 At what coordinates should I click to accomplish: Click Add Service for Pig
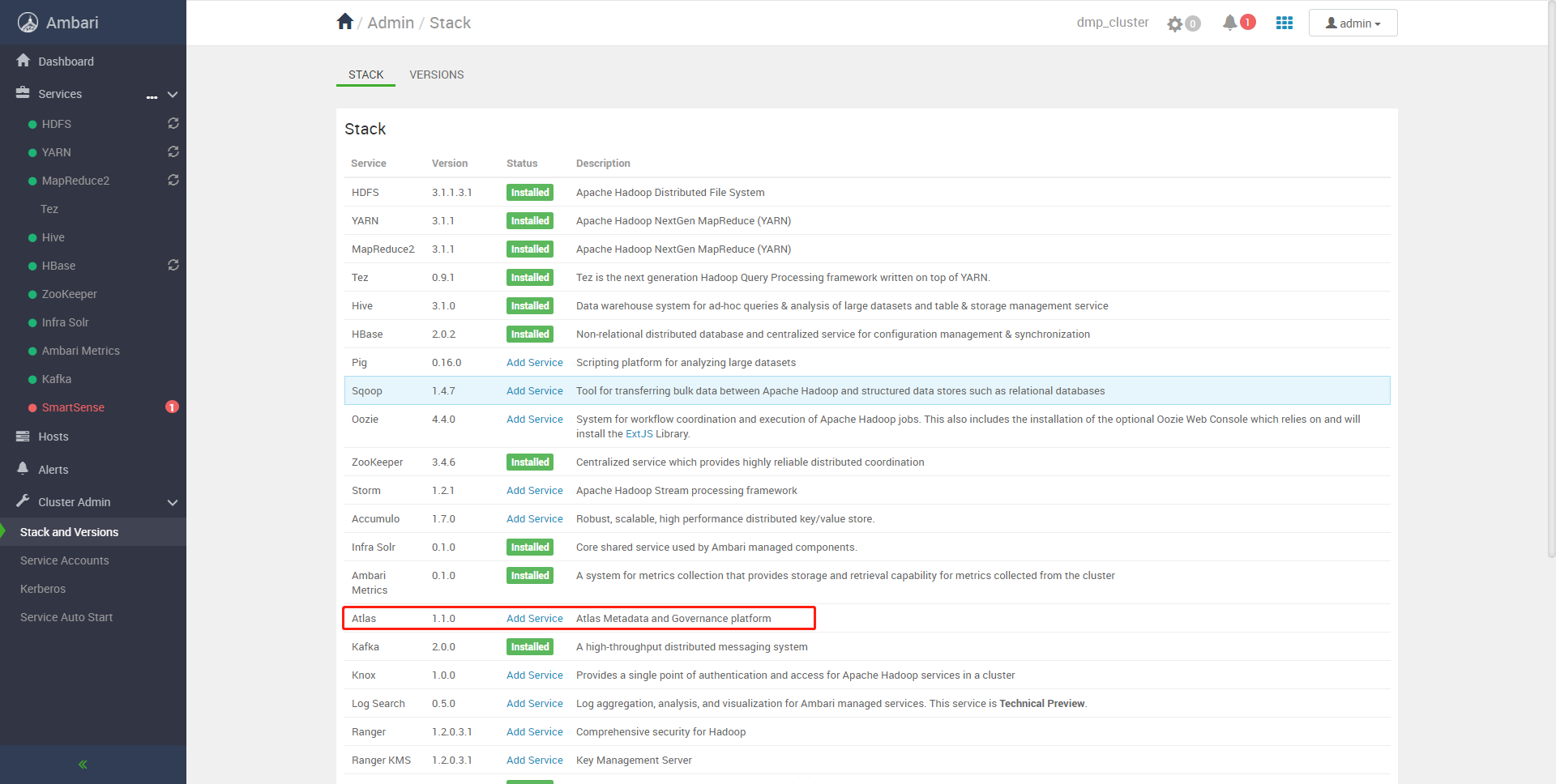coord(535,362)
